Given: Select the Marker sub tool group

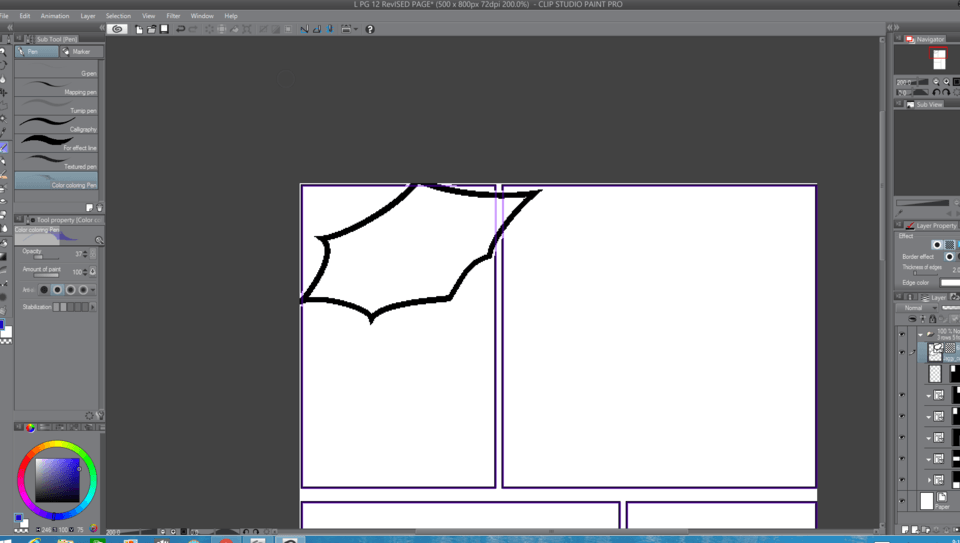Looking at the screenshot, I should 78,52.
